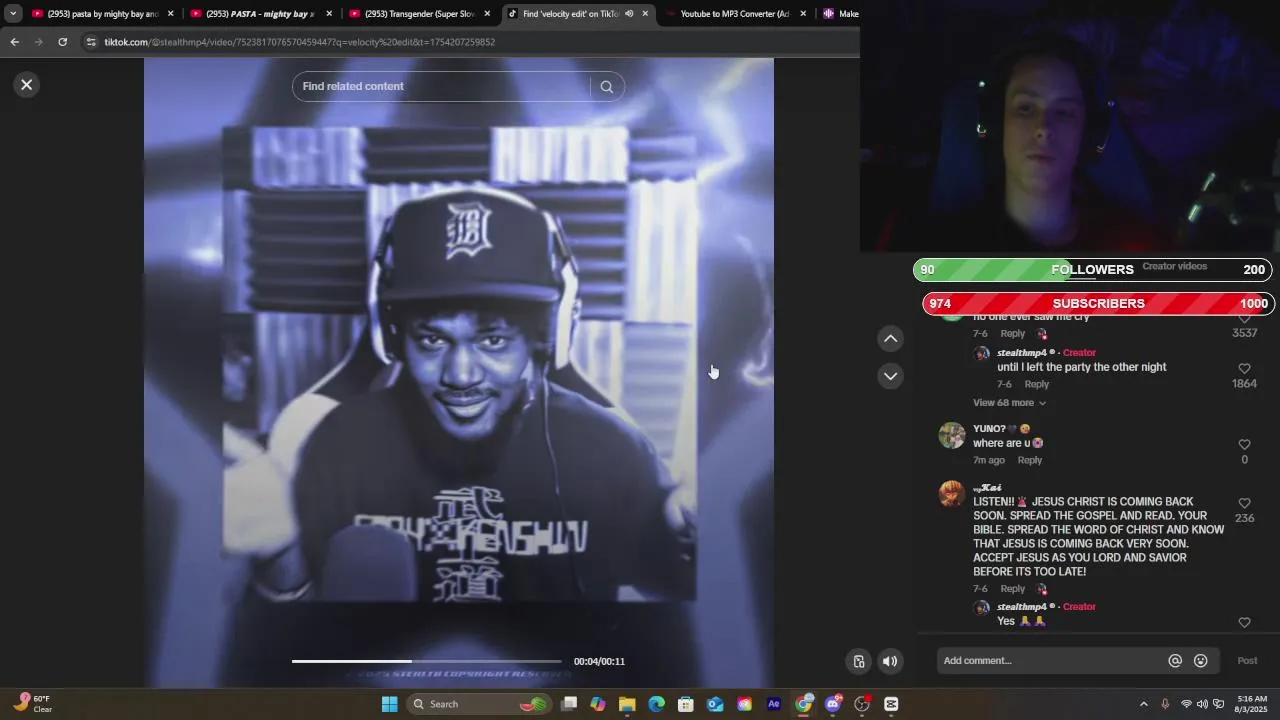Mute the TikTok video with speaker button
The width and height of the screenshot is (1280, 720).
tap(889, 661)
